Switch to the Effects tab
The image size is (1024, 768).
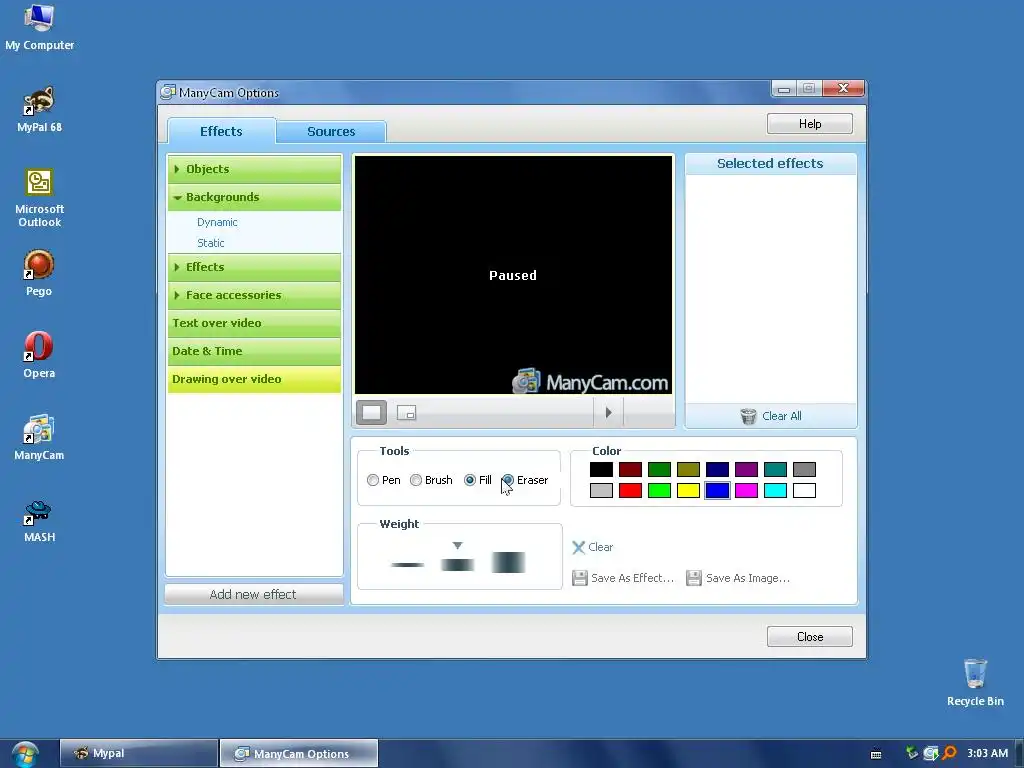tap(221, 131)
